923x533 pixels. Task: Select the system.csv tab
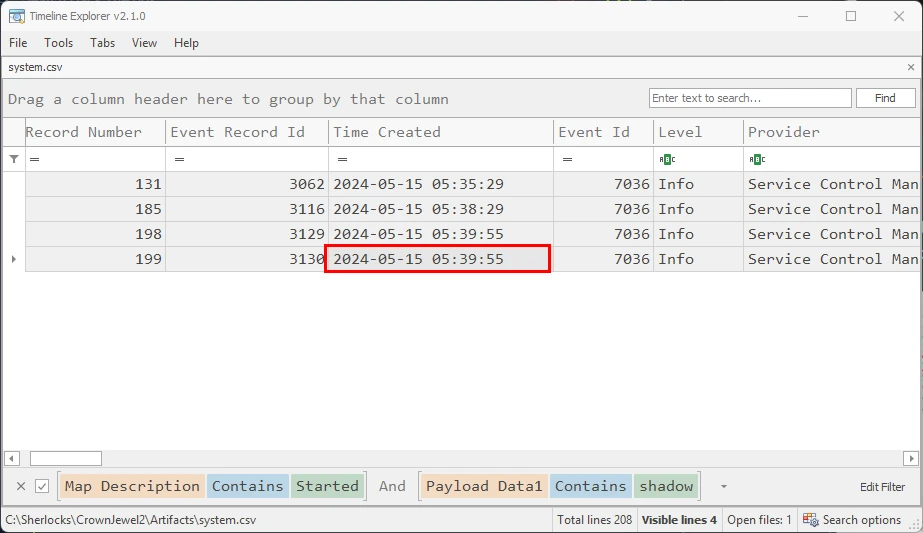[35, 67]
